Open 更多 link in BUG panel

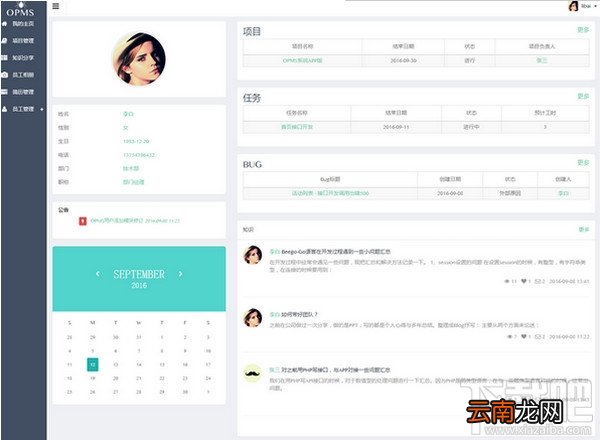[583, 163]
